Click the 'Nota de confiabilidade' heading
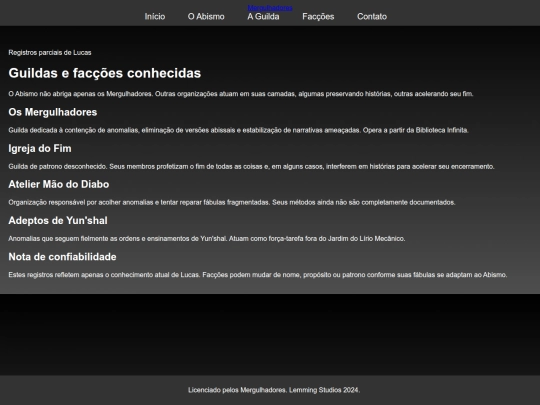Image resolution: width=540 pixels, height=405 pixels. click(62, 257)
